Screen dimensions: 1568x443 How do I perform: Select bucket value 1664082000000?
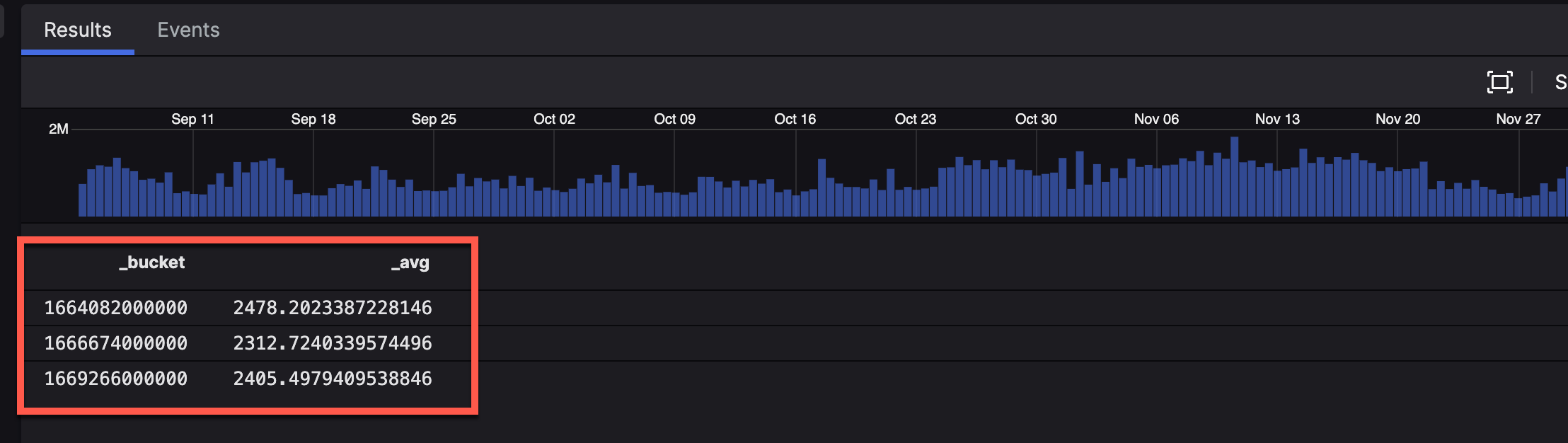(x=116, y=308)
